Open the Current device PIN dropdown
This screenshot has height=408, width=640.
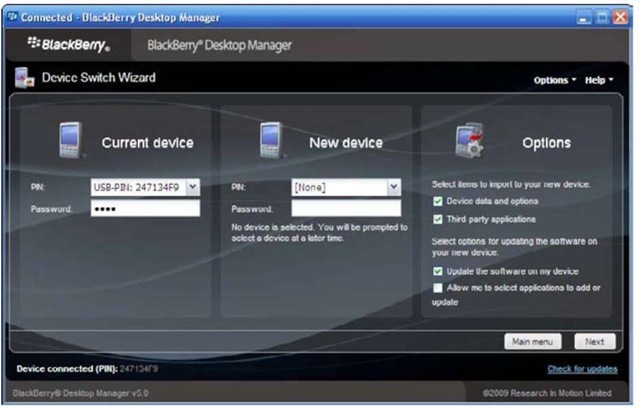tap(193, 187)
